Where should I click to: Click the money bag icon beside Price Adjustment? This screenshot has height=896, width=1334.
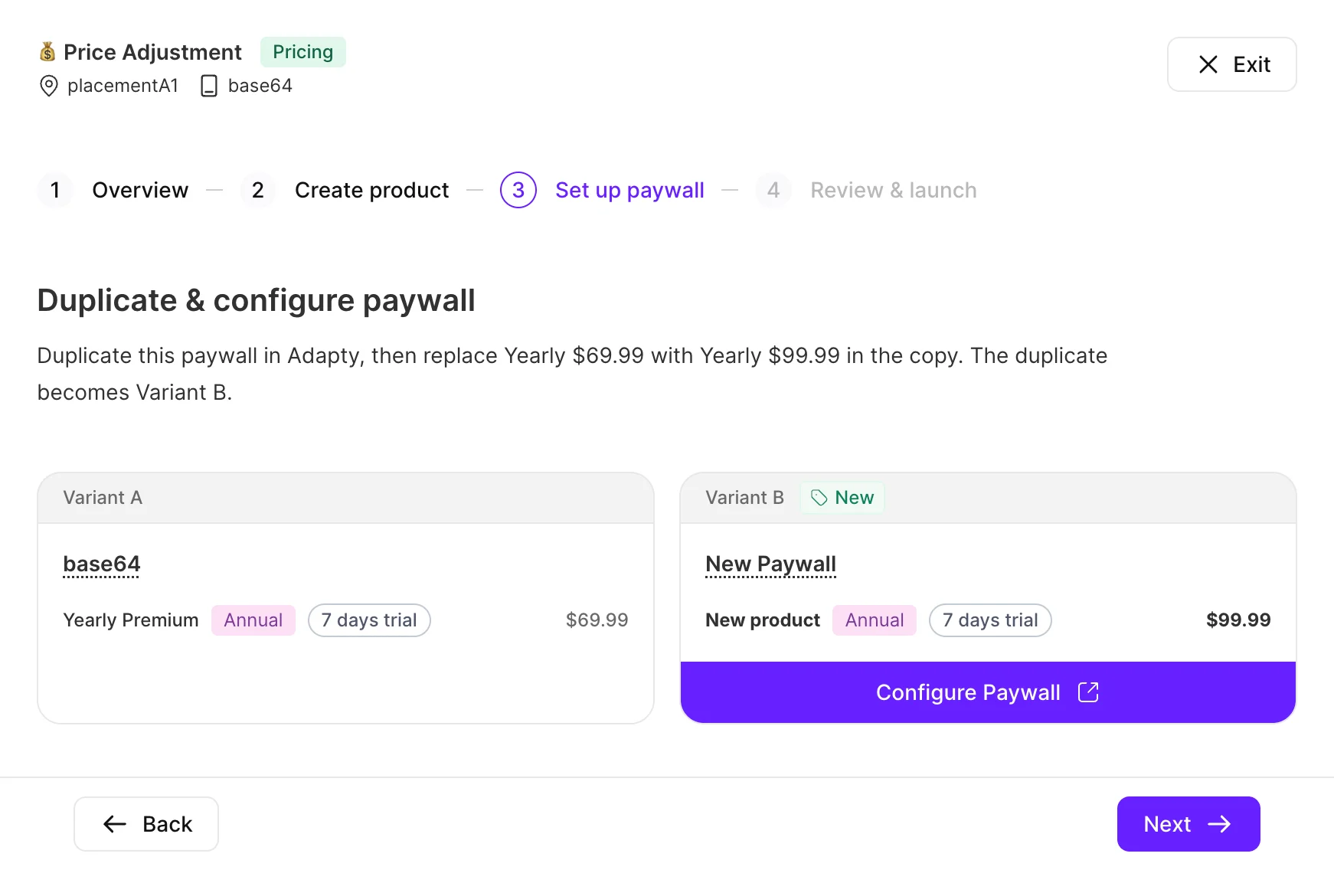pos(47,52)
